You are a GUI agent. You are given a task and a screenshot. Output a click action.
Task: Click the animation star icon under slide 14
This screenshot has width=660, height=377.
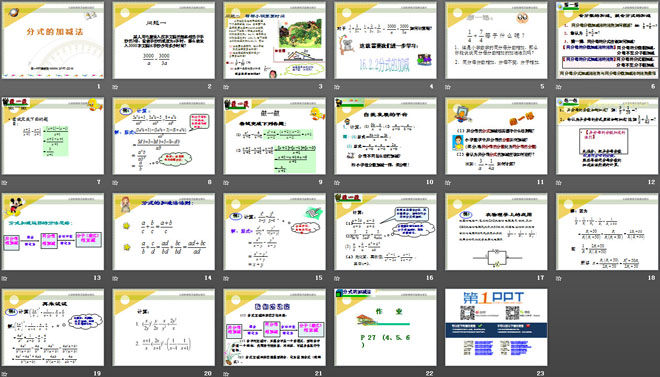[x=115, y=278]
